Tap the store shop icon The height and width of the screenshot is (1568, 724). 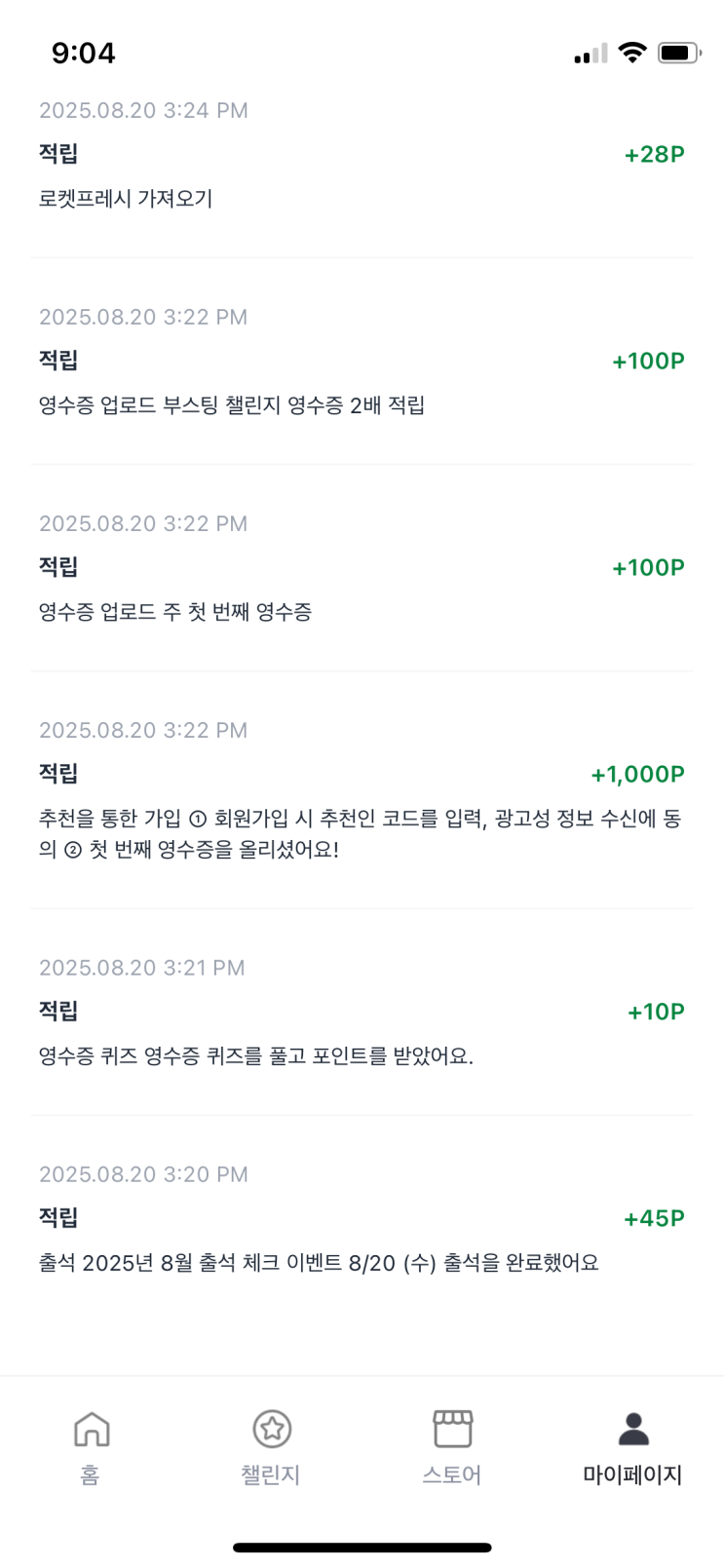point(452,1429)
